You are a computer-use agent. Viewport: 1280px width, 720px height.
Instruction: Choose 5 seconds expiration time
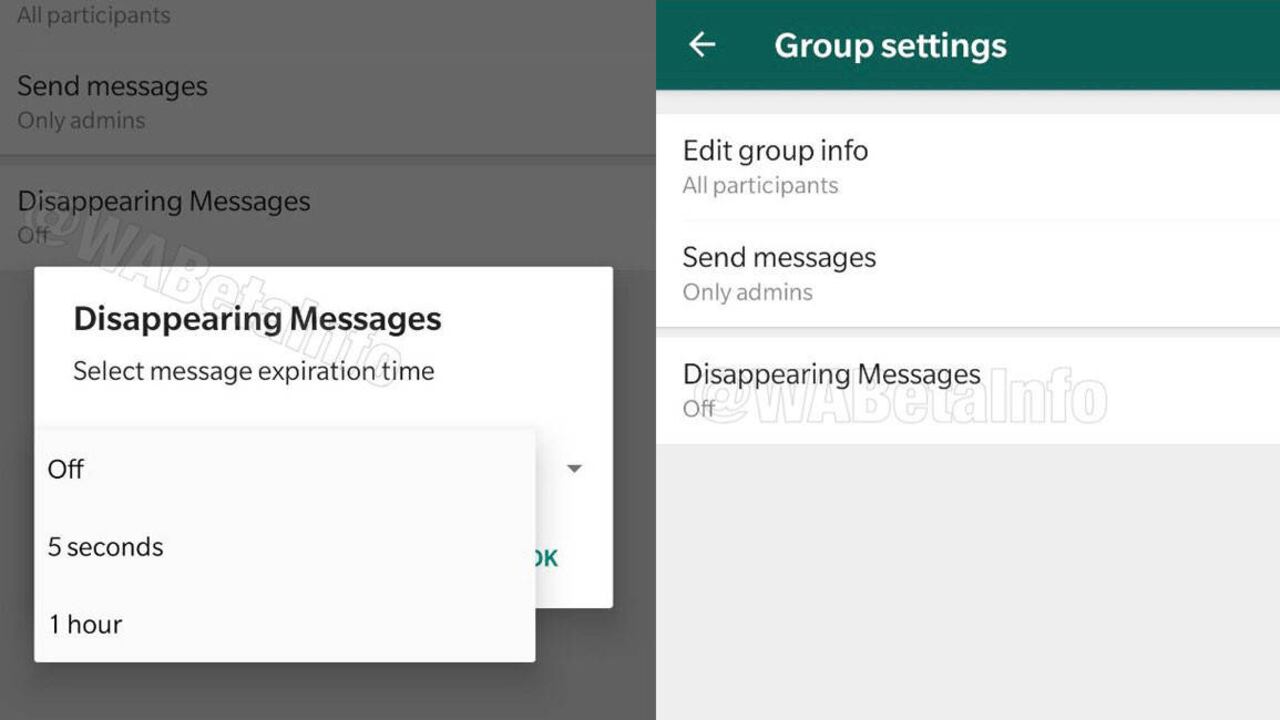(106, 547)
